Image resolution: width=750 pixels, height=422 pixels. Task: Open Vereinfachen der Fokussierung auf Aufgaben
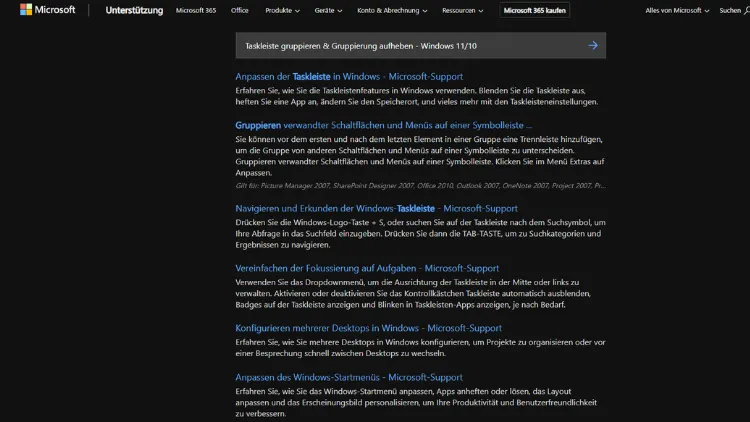(x=367, y=268)
